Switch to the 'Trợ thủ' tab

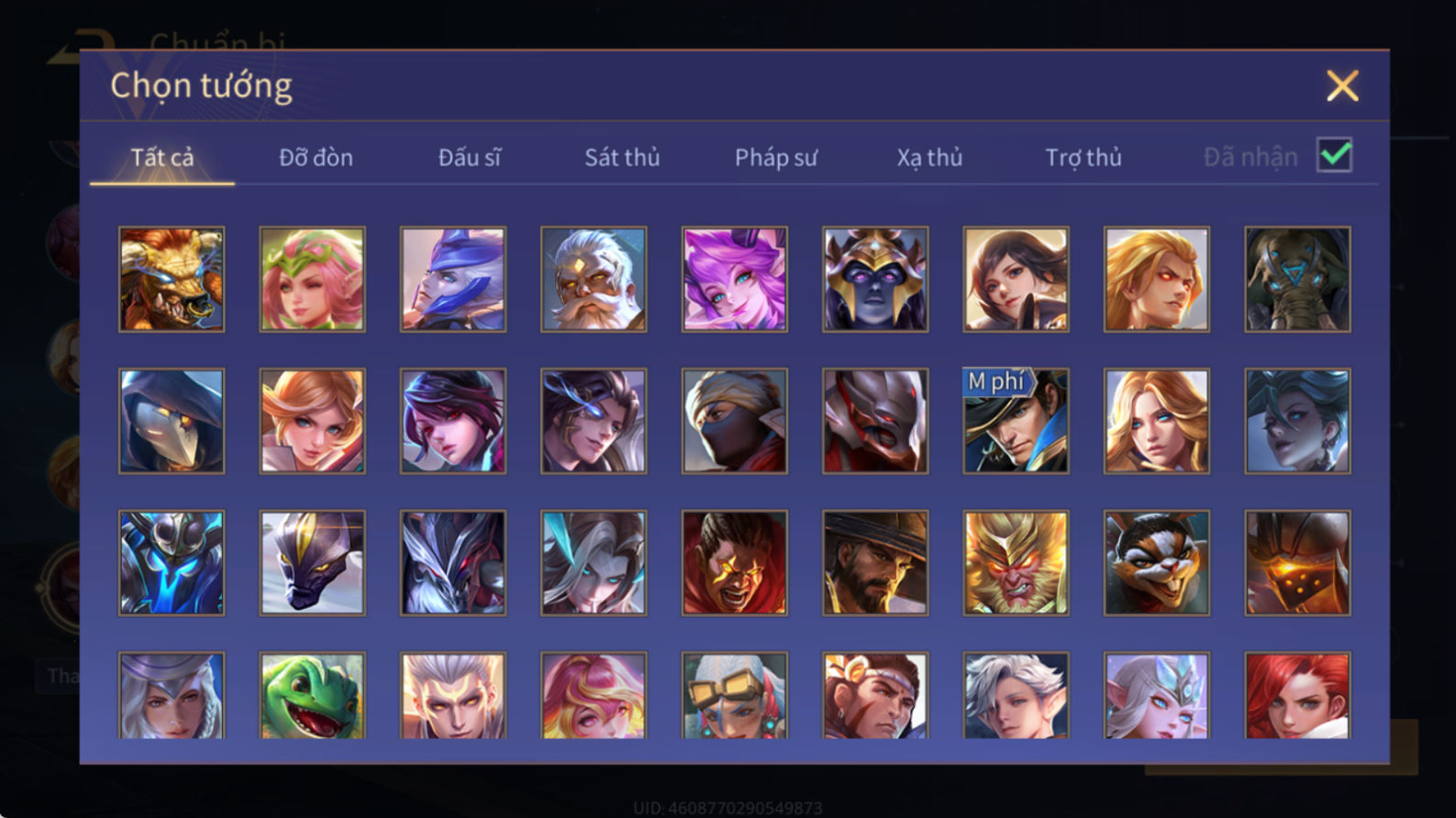tap(1084, 158)
